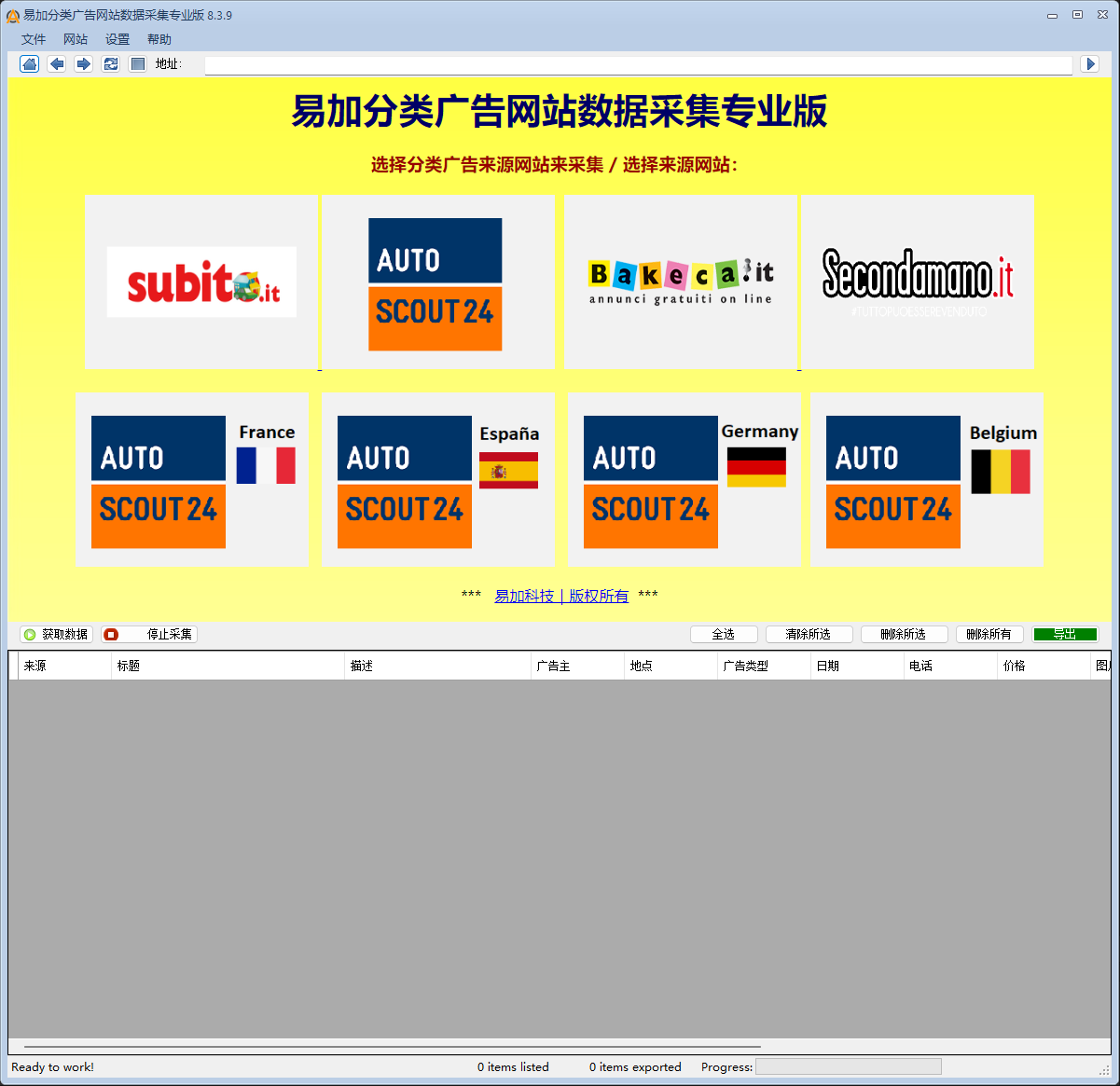Go back with the left arrow icon
Screen dimensions: 1120x1086
tap(57, 63)
